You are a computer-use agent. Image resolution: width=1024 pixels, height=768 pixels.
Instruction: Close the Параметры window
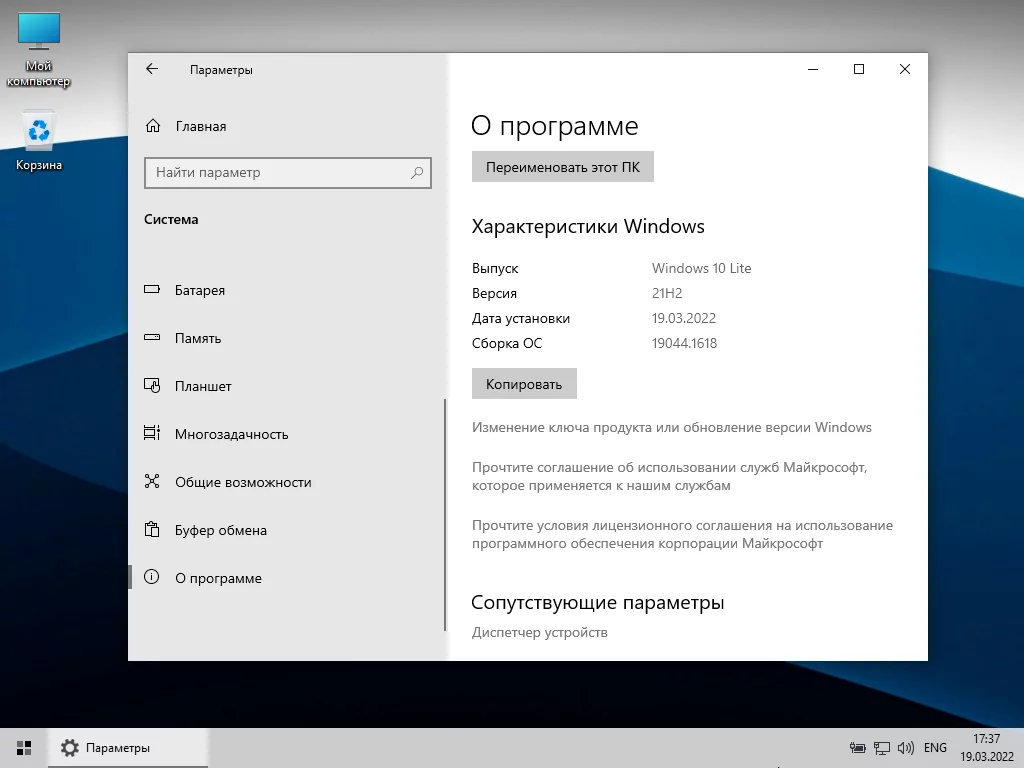(904, 69)
